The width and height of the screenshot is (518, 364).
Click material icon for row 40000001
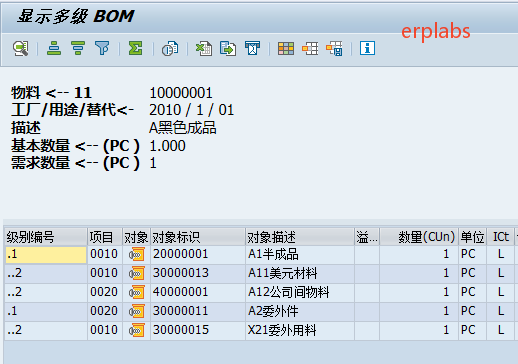click(x=137, y=293)
